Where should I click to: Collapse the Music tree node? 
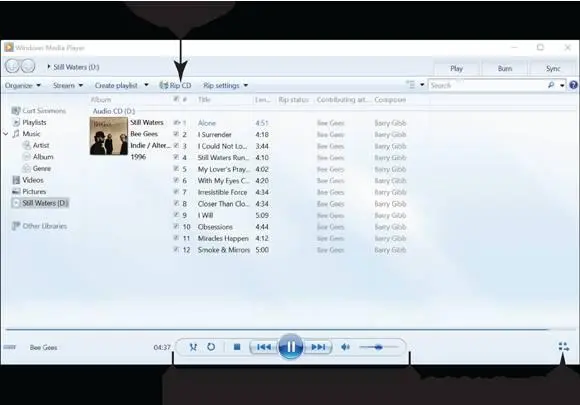(x=6, y=134)
